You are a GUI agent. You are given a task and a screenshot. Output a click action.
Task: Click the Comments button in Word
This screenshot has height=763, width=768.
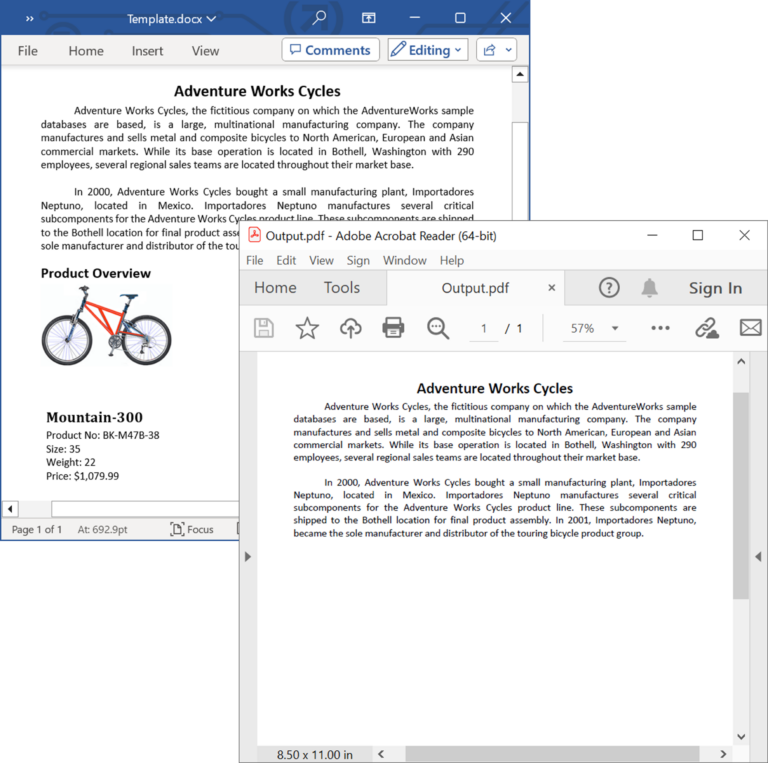[x=329, y=50]
